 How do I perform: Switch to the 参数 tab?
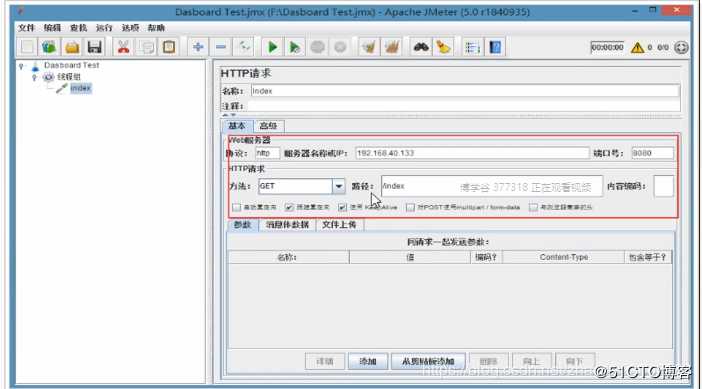point(243,225)
